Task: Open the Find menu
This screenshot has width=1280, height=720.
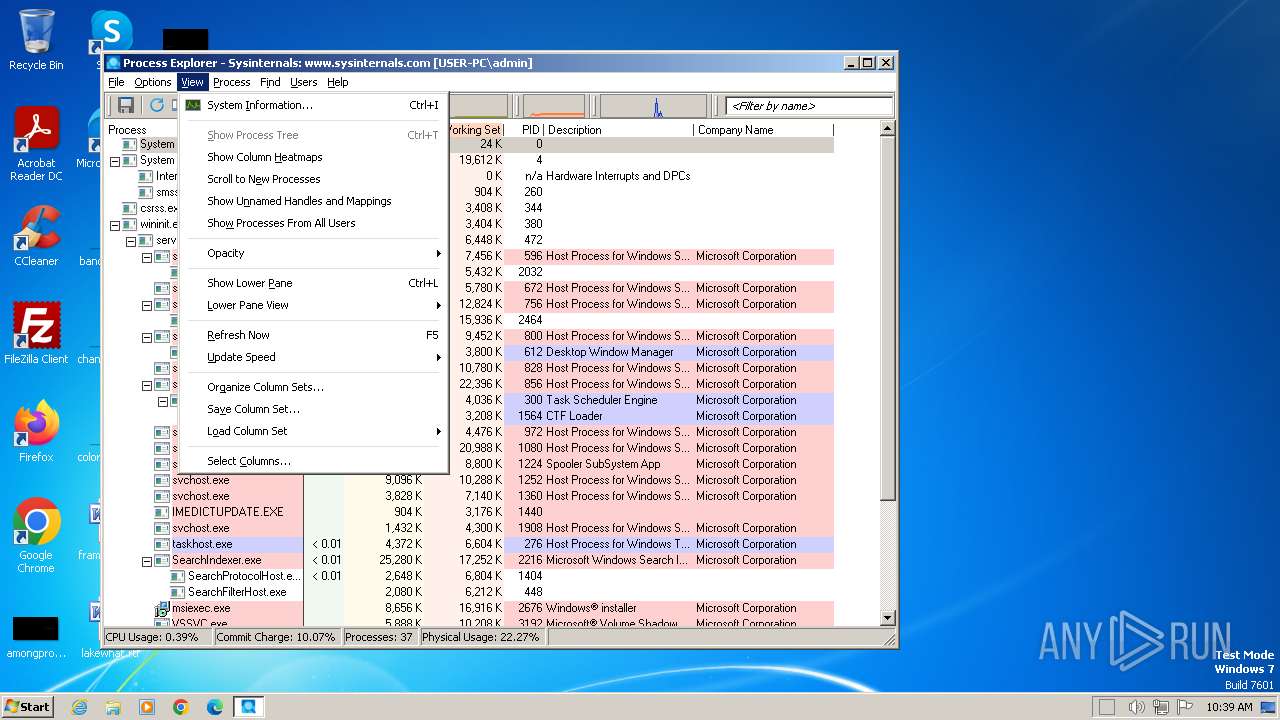Action: [x=270, y=82]
